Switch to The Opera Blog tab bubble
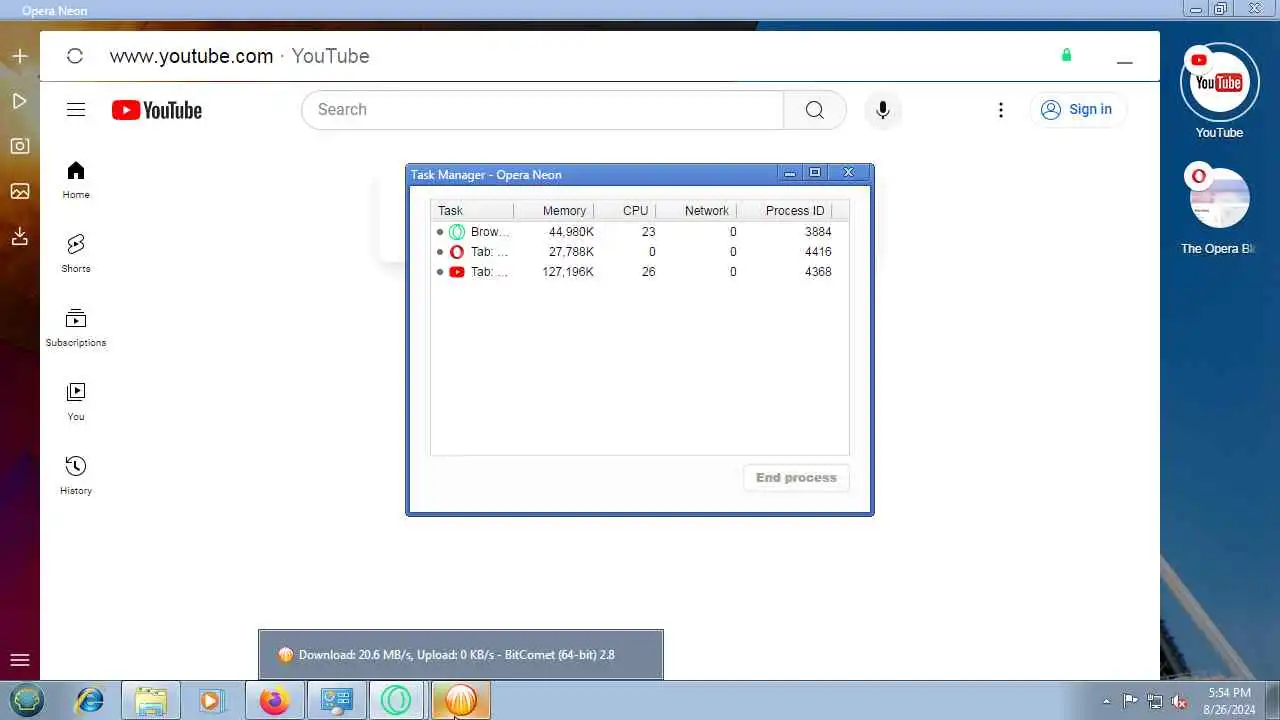Screen dimensions: 1280x720 click(1219, 199)
